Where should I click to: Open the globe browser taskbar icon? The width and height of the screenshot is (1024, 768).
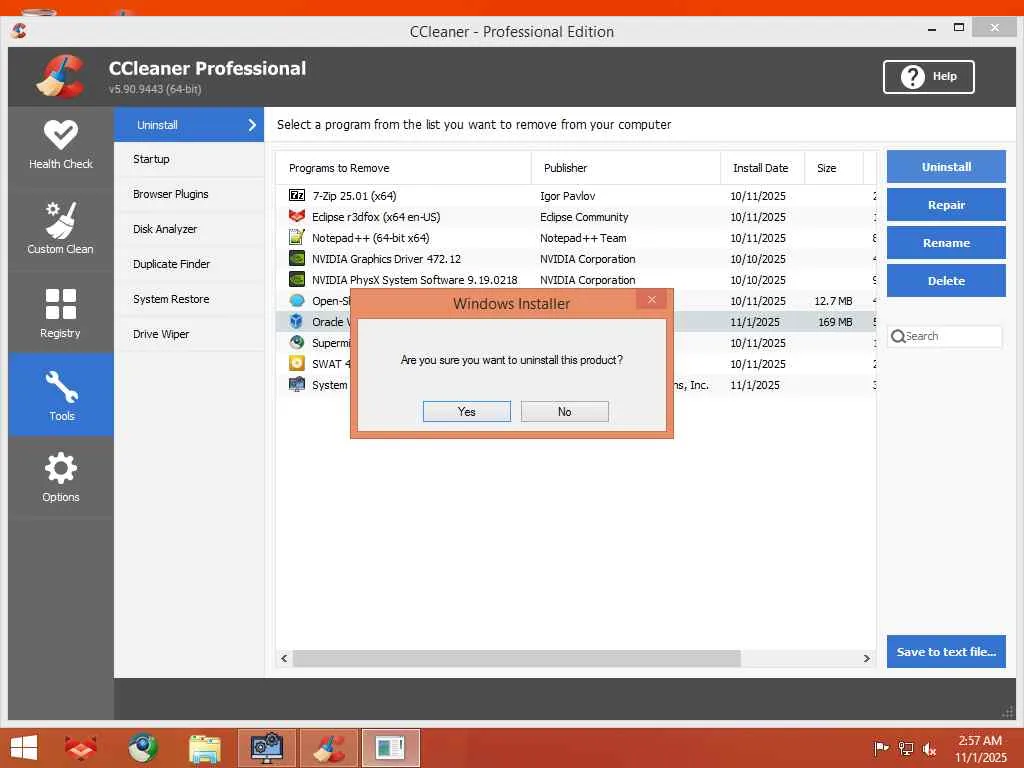pyautogui.click(x=142, y=748)
